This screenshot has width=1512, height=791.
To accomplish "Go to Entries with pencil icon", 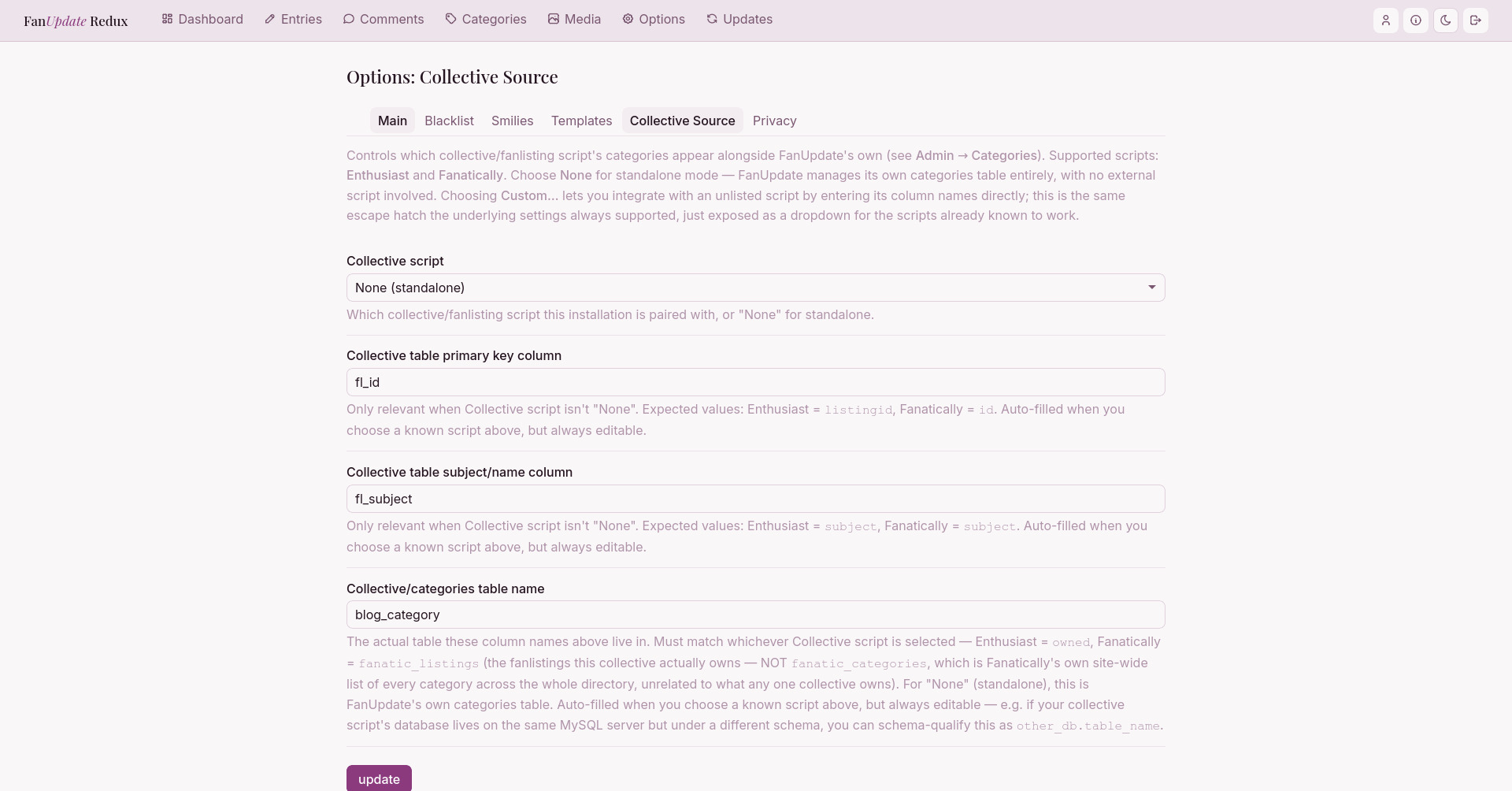I will 294,19.
